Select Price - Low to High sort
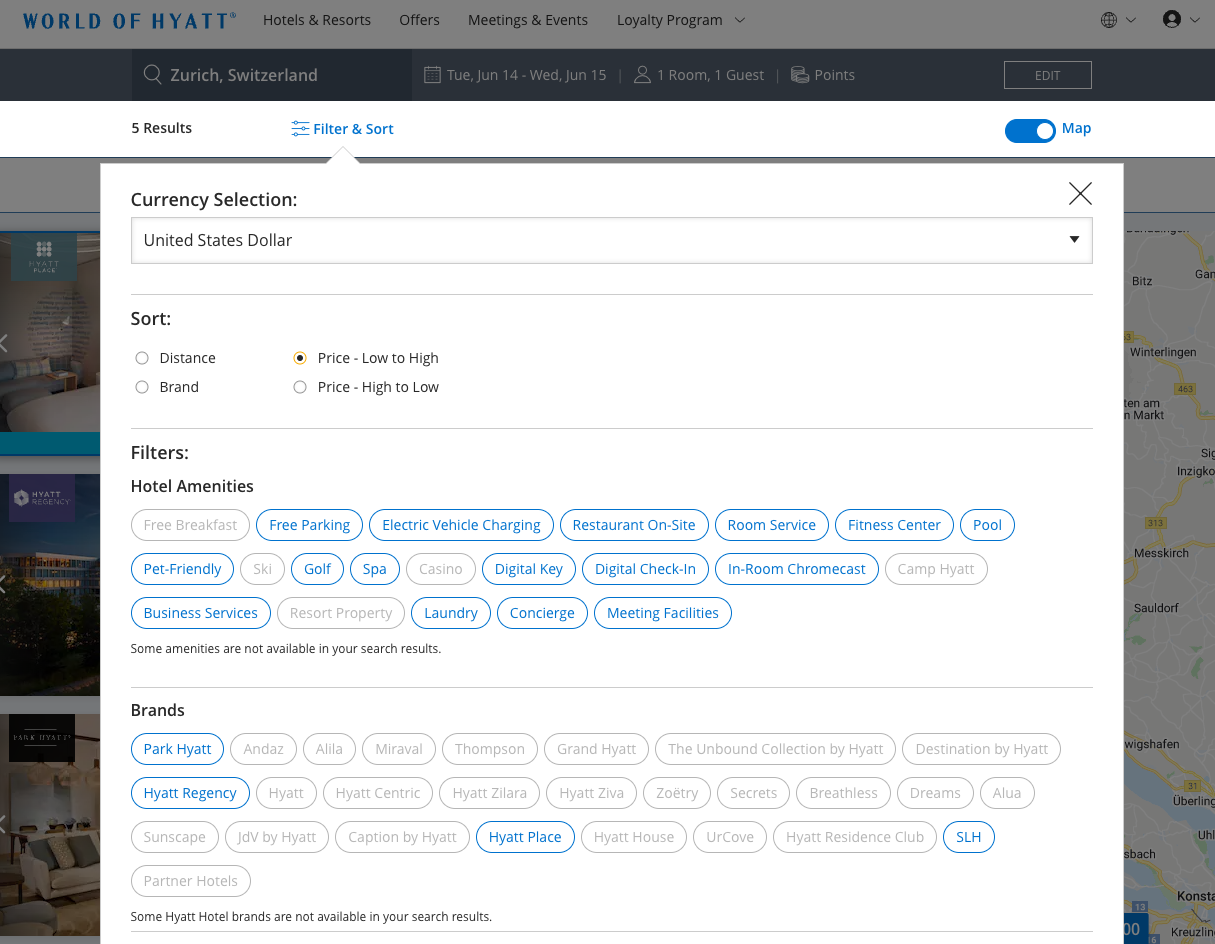Viewport: 1215px width, 944px height. click(300, 358)
